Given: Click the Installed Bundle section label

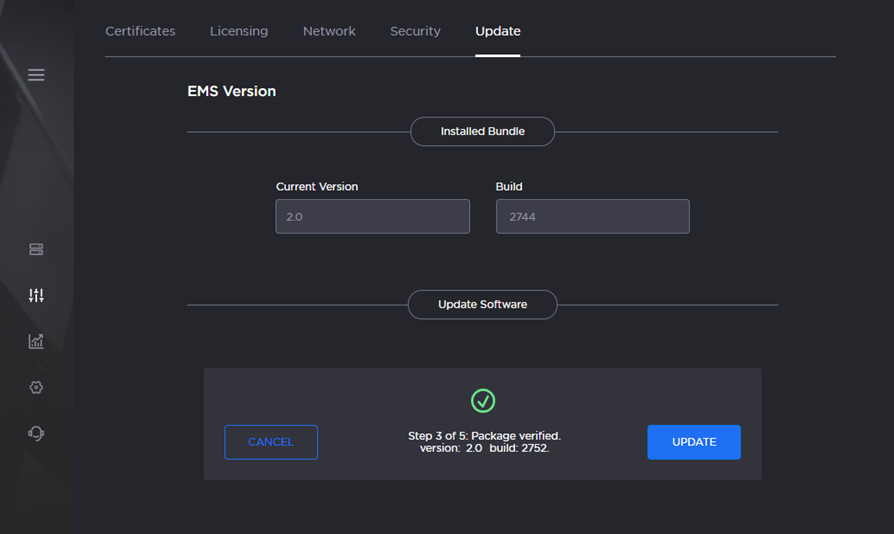Looking at the screenshot, I should (482, 131).
